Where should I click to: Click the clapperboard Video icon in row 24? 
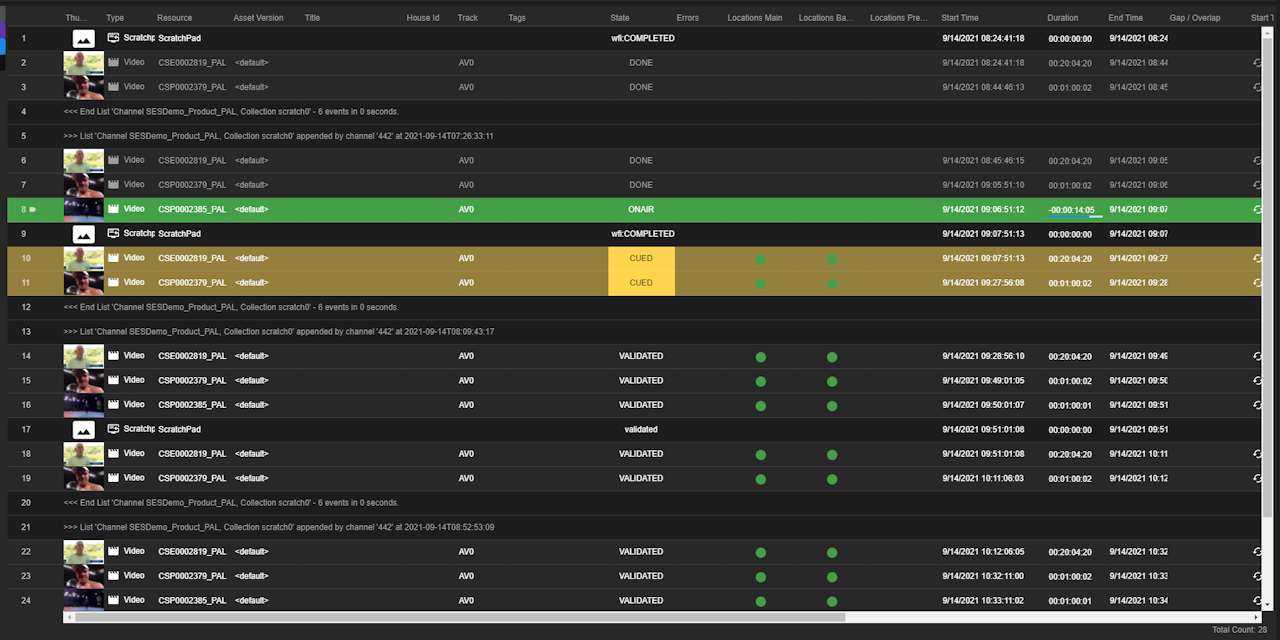pos(113,600)
